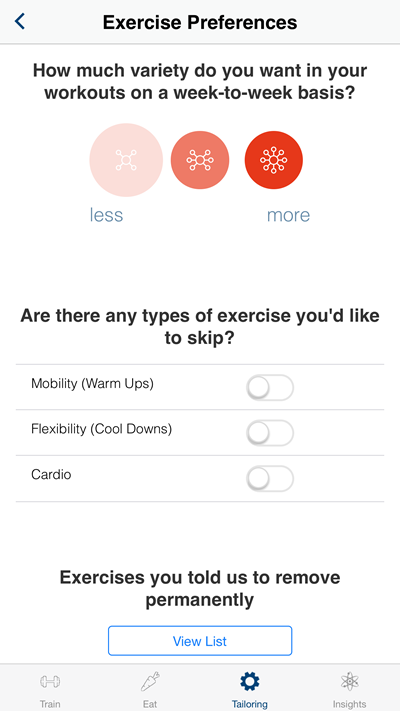Go back using the top-left chevron

click(20, 21)
